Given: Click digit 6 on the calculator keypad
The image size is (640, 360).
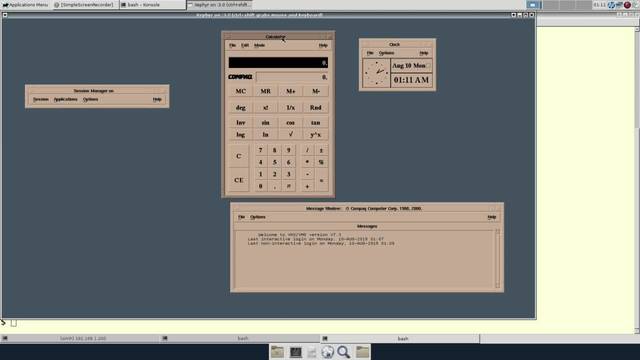Looking at the screenshot, I should 288,162.
